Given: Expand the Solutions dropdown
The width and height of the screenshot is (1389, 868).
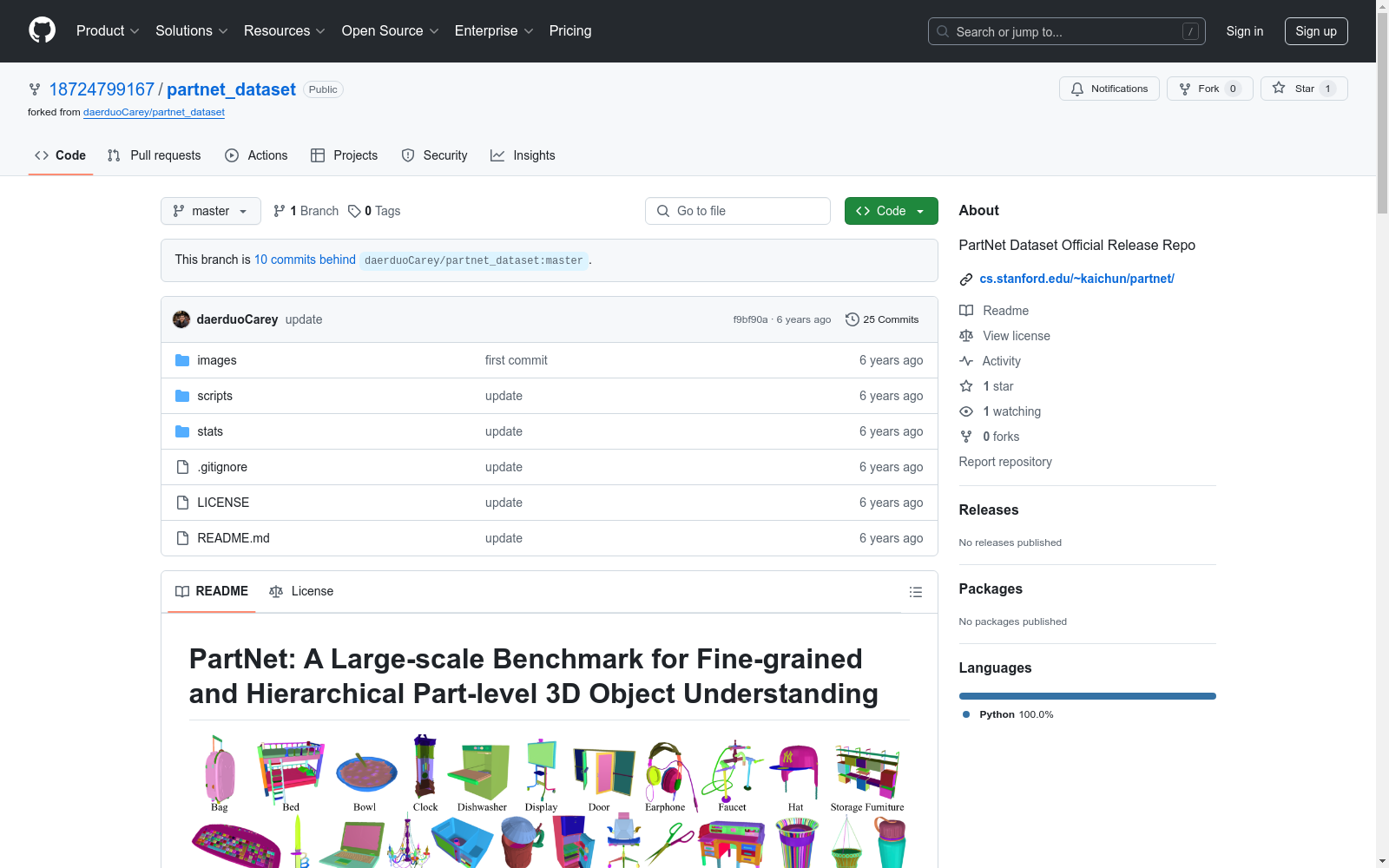Looking at the screenshot, I should pyautogui.click(x=192, y=31).
